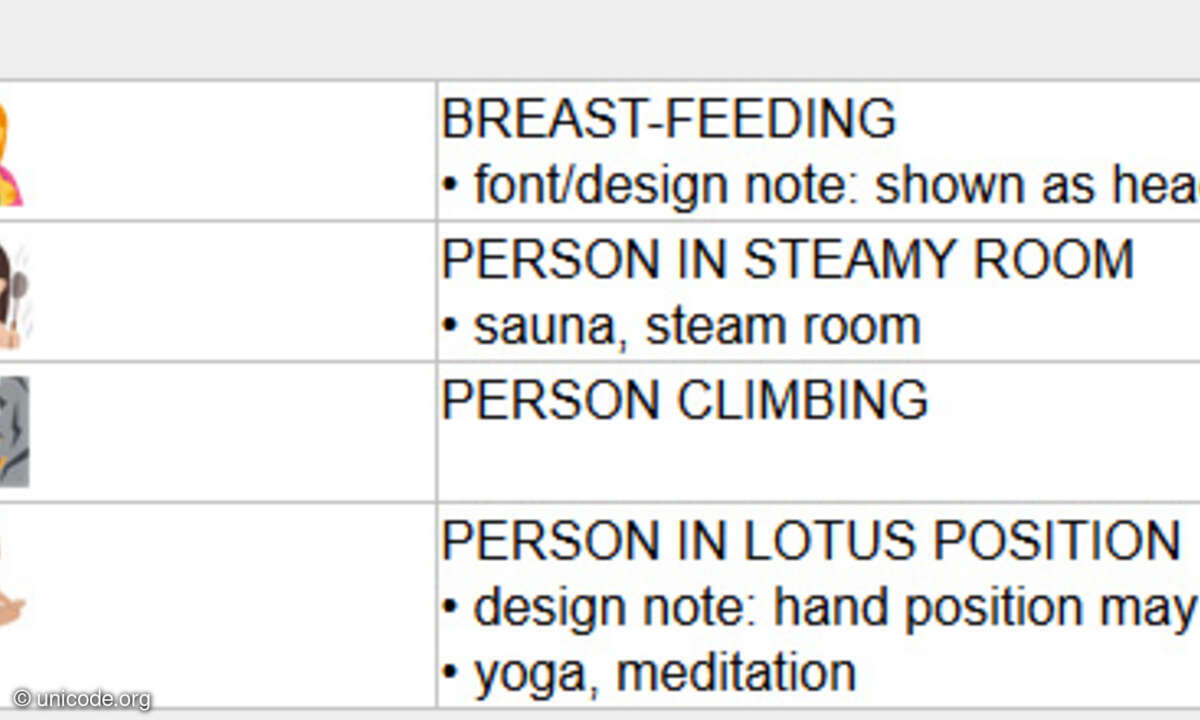This screenshot has height=720, width=1200.
Task: Click the blank cell area beside the climbing emoji
Action: [233, 432]
